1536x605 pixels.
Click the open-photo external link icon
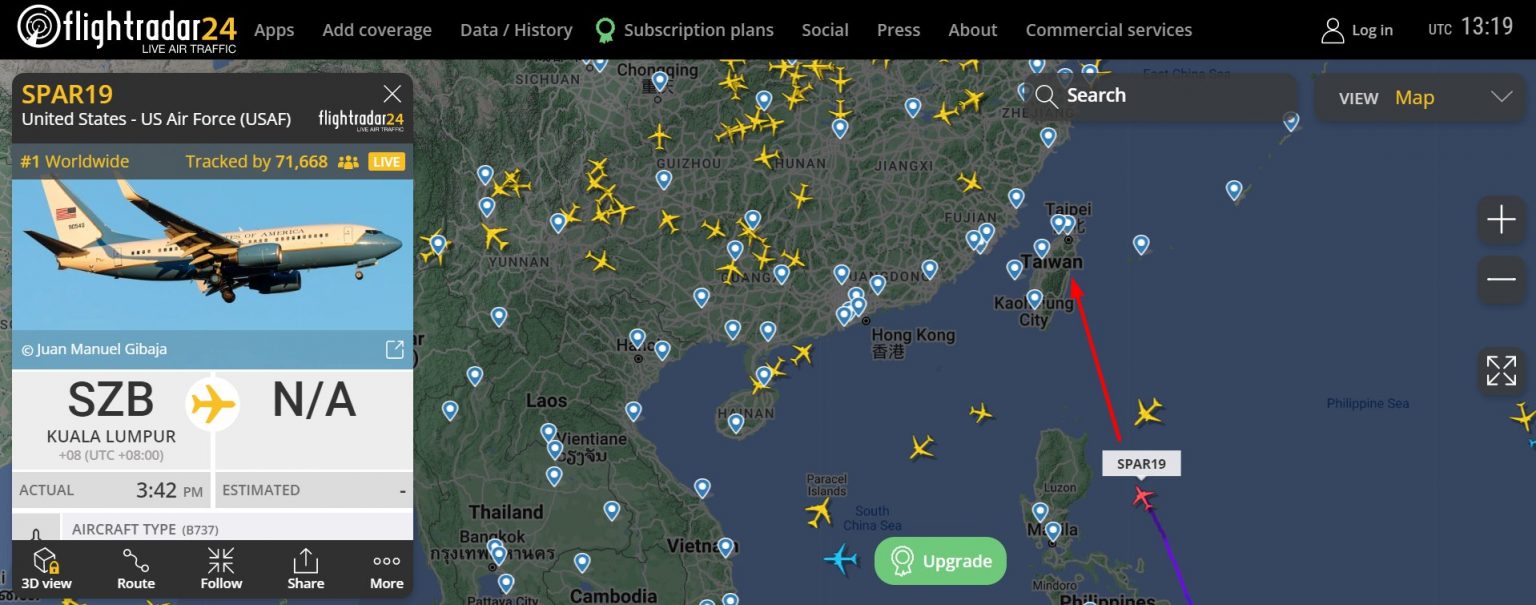[x=395, y=349]
